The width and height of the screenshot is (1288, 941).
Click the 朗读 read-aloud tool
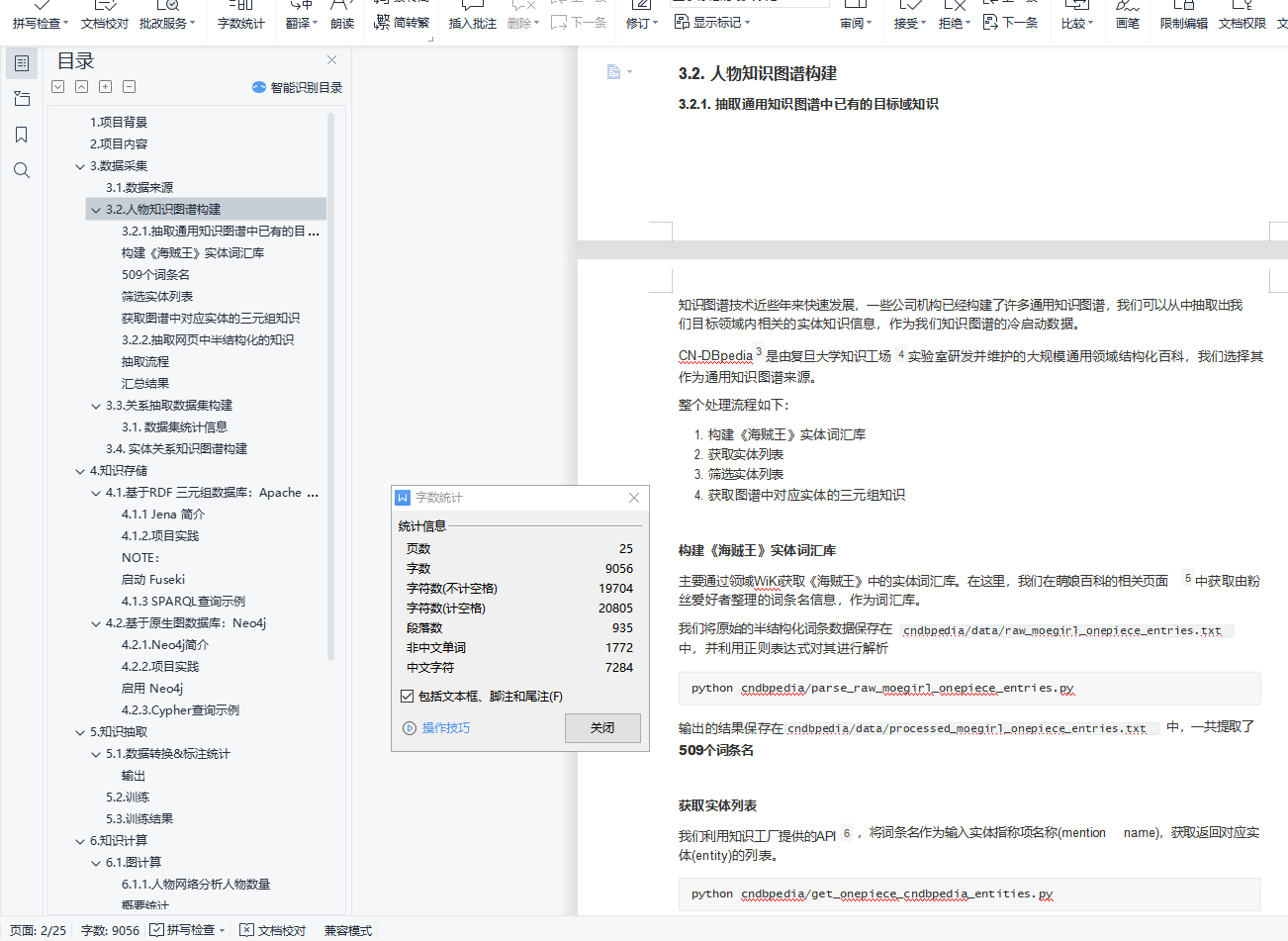pyautogui.click(x=342, y=16)
